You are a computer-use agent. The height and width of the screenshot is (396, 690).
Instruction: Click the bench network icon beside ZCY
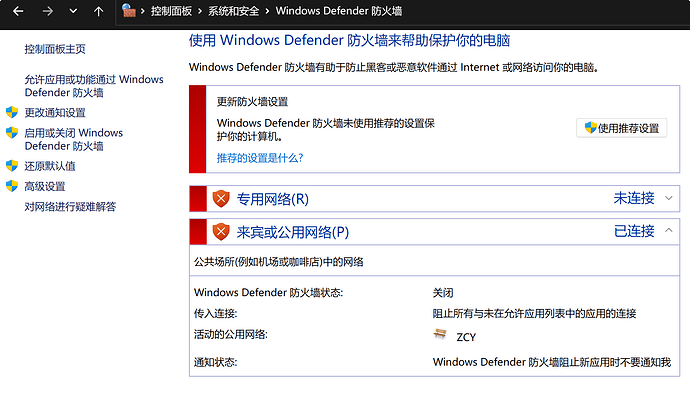tap(440, 334)
